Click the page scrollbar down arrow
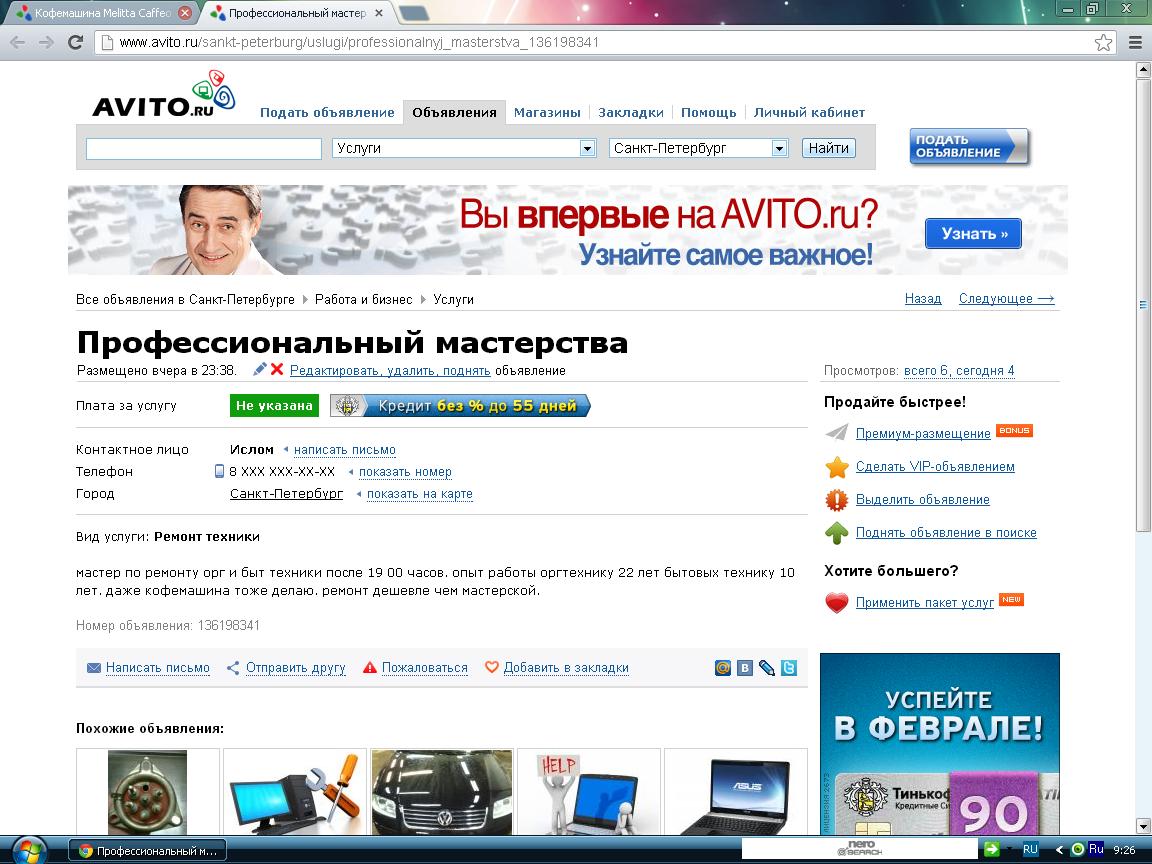 (x=1143, y=826)
